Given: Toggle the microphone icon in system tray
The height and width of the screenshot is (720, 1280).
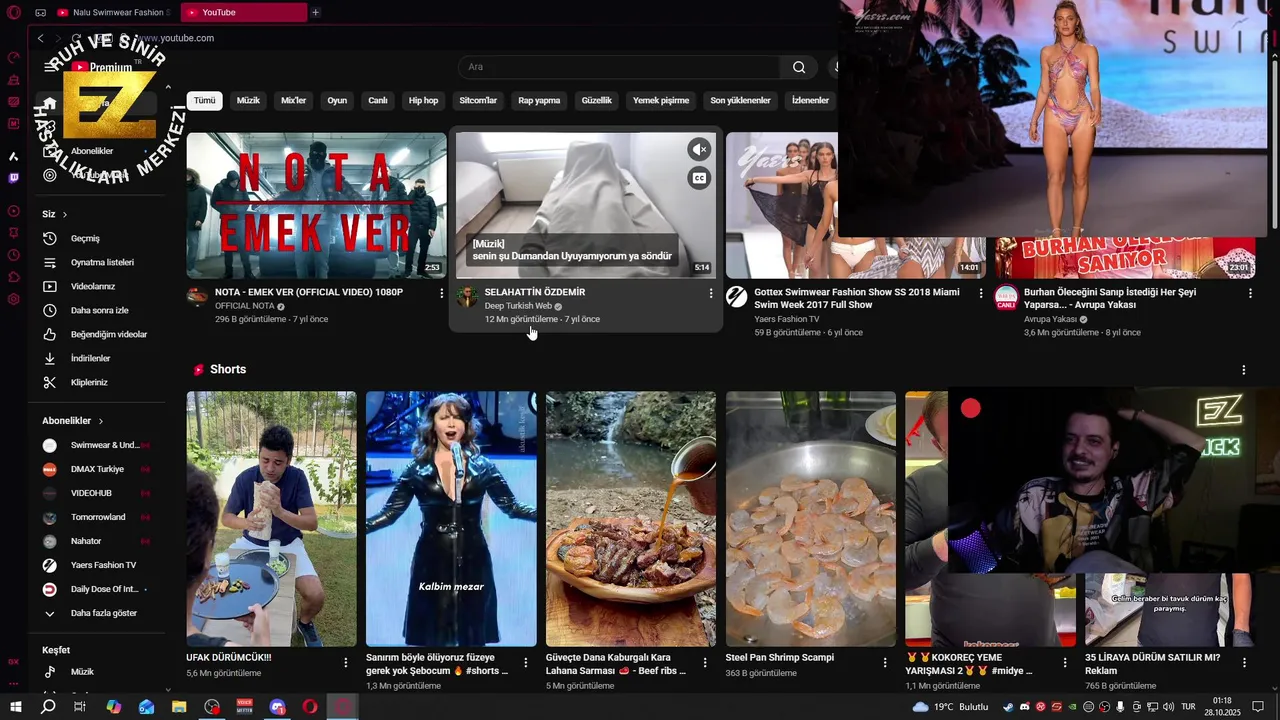Looking at the screenshot, I should pos(1120,707).
